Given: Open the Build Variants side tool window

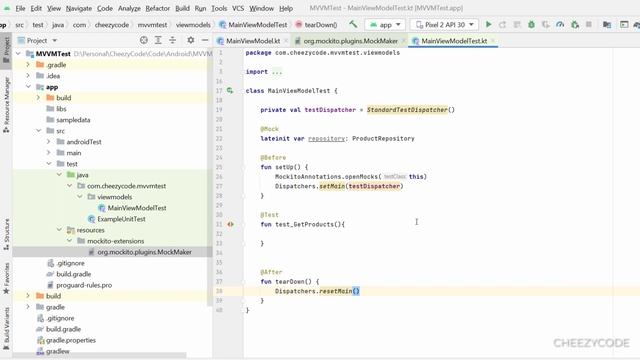Looking at the screenshot, I should [x=6, y=329].
